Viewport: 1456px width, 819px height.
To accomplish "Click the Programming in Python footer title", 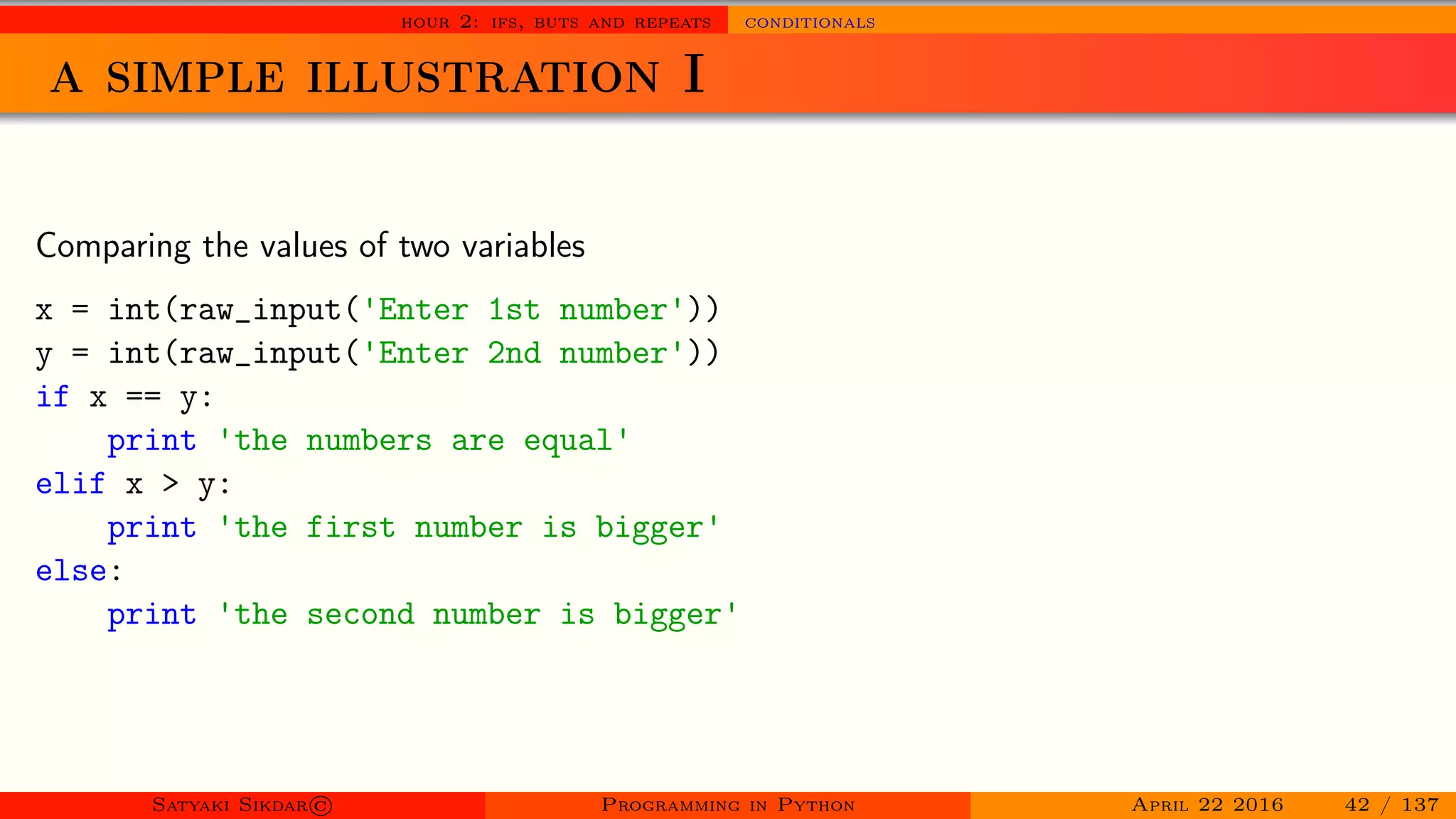I will (x=728, y=805).
